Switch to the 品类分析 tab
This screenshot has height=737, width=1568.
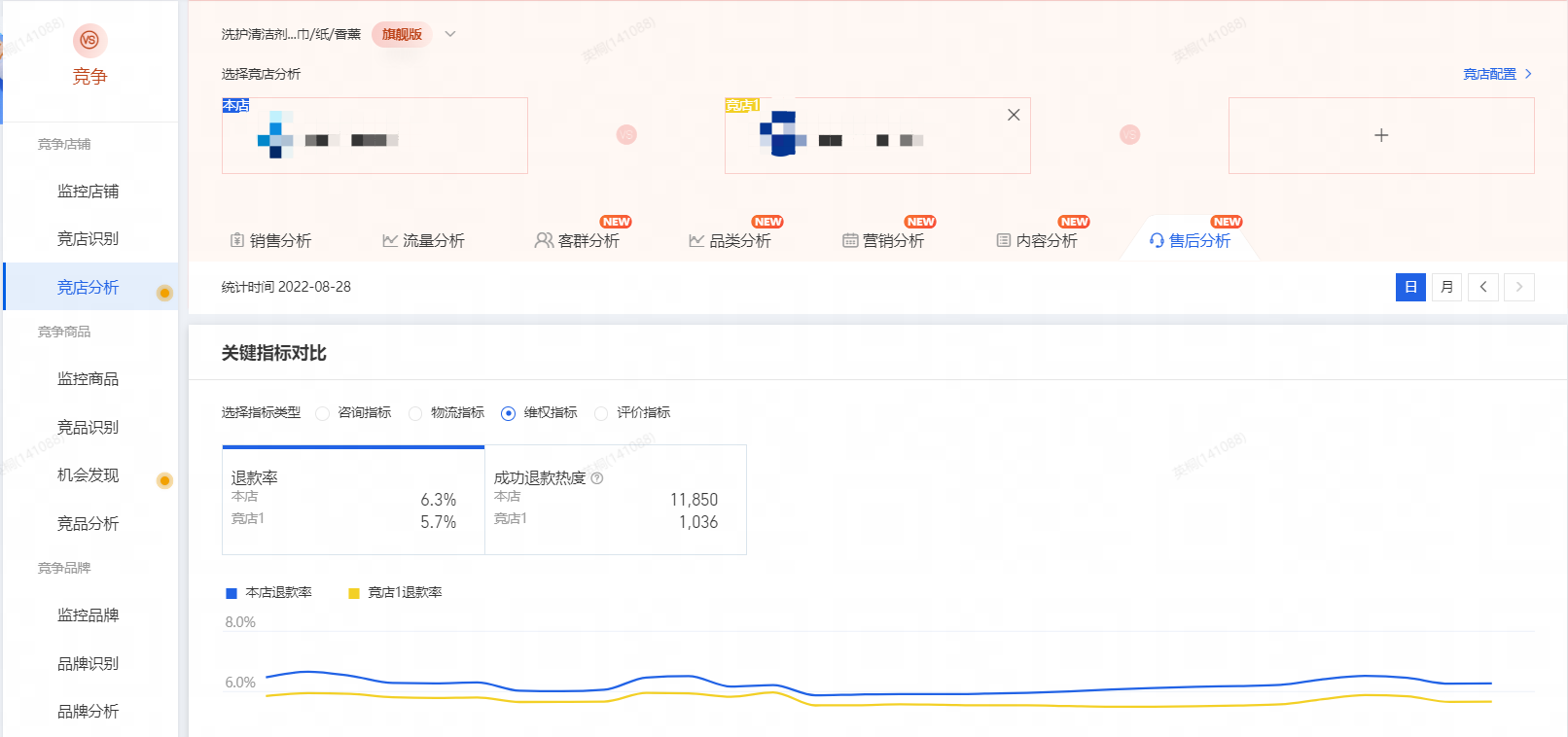(730, 240)
